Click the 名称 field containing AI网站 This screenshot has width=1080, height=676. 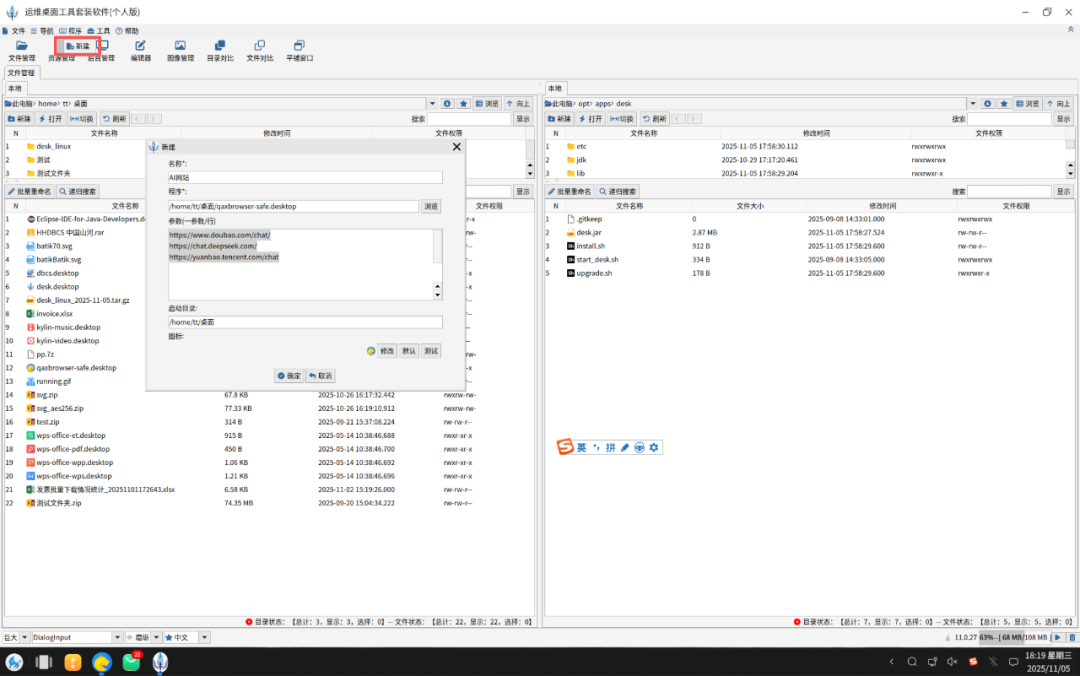coord(305,177)
